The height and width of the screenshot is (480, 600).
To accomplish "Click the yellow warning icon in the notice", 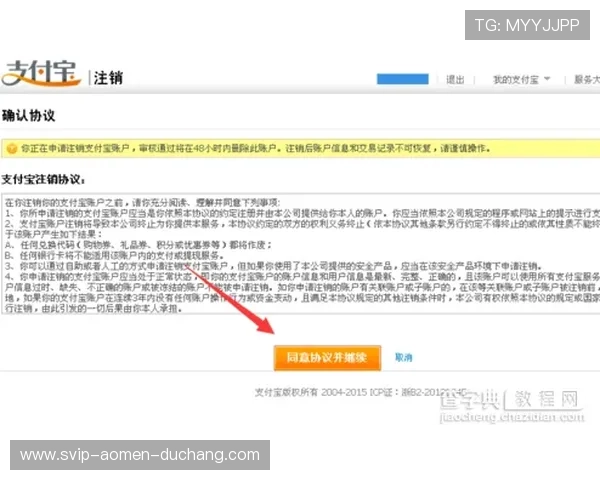I will click(12, 147).
